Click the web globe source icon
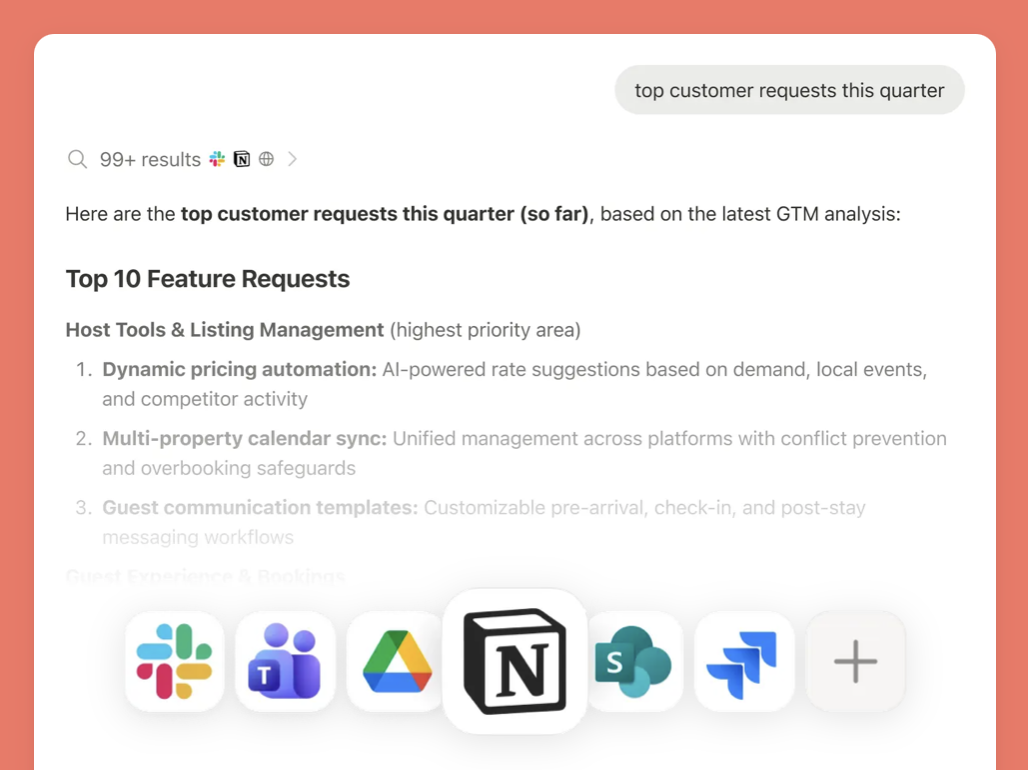This screenshot has width=1028, height=770. point(266,159)
